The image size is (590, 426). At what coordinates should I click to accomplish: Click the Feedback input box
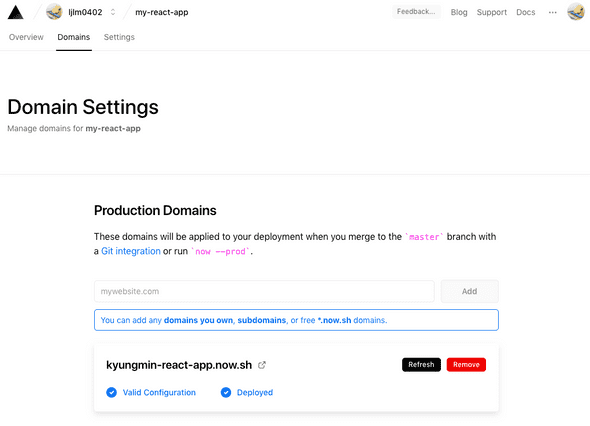click(x=416, y=12)
